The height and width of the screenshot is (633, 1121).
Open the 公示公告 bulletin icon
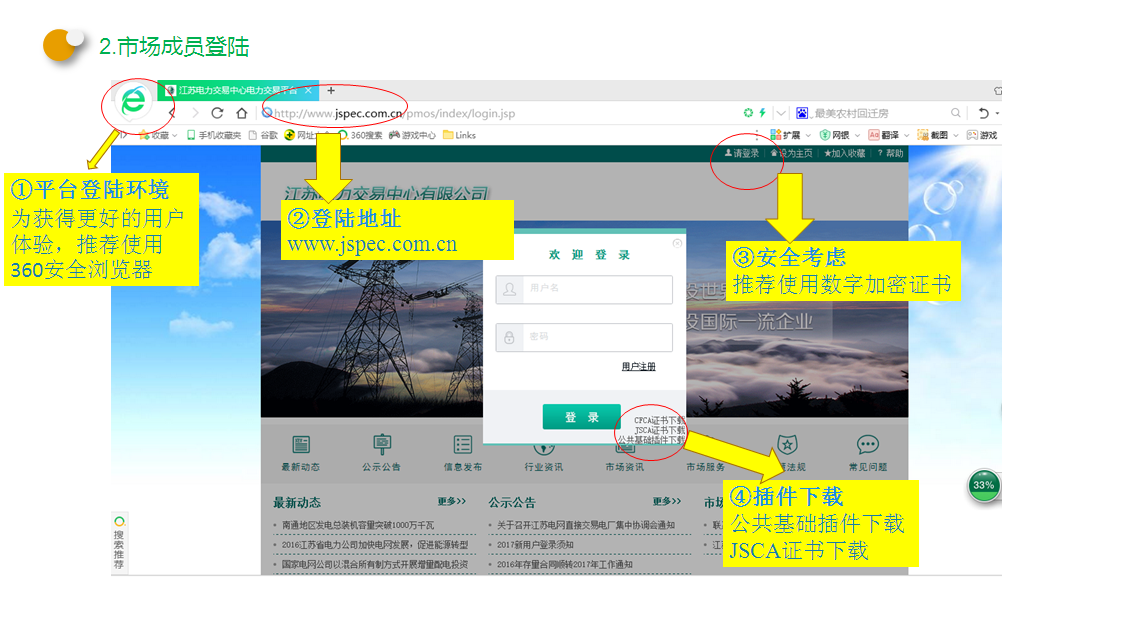381,445
